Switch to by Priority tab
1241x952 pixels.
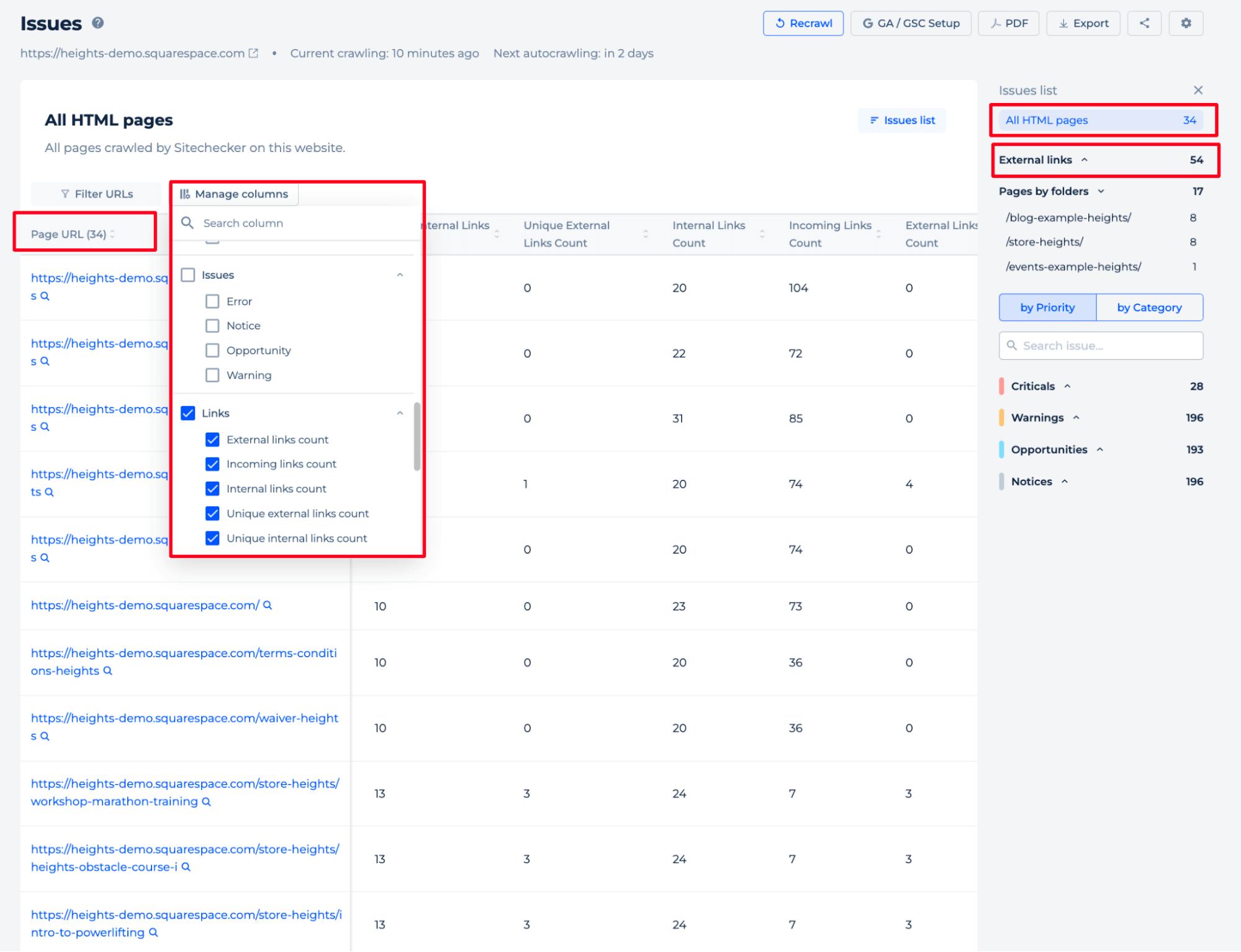[x=1047, y=308]
